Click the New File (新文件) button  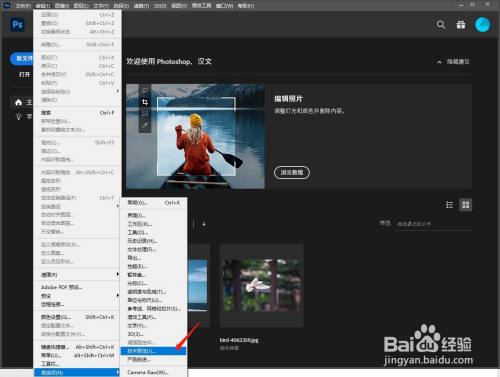tap(22, 58)
